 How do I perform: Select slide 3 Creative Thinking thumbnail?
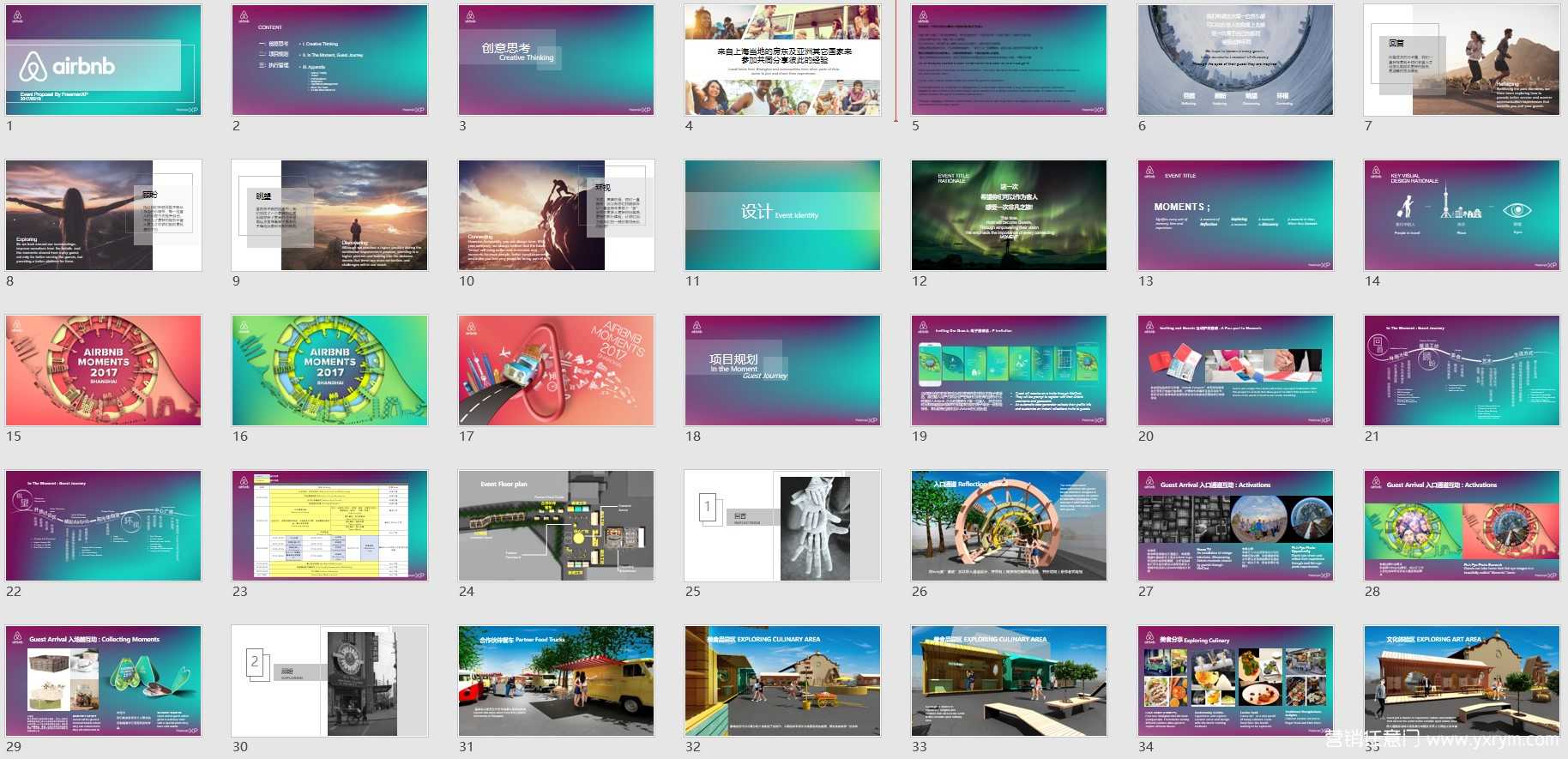(557, 60)
